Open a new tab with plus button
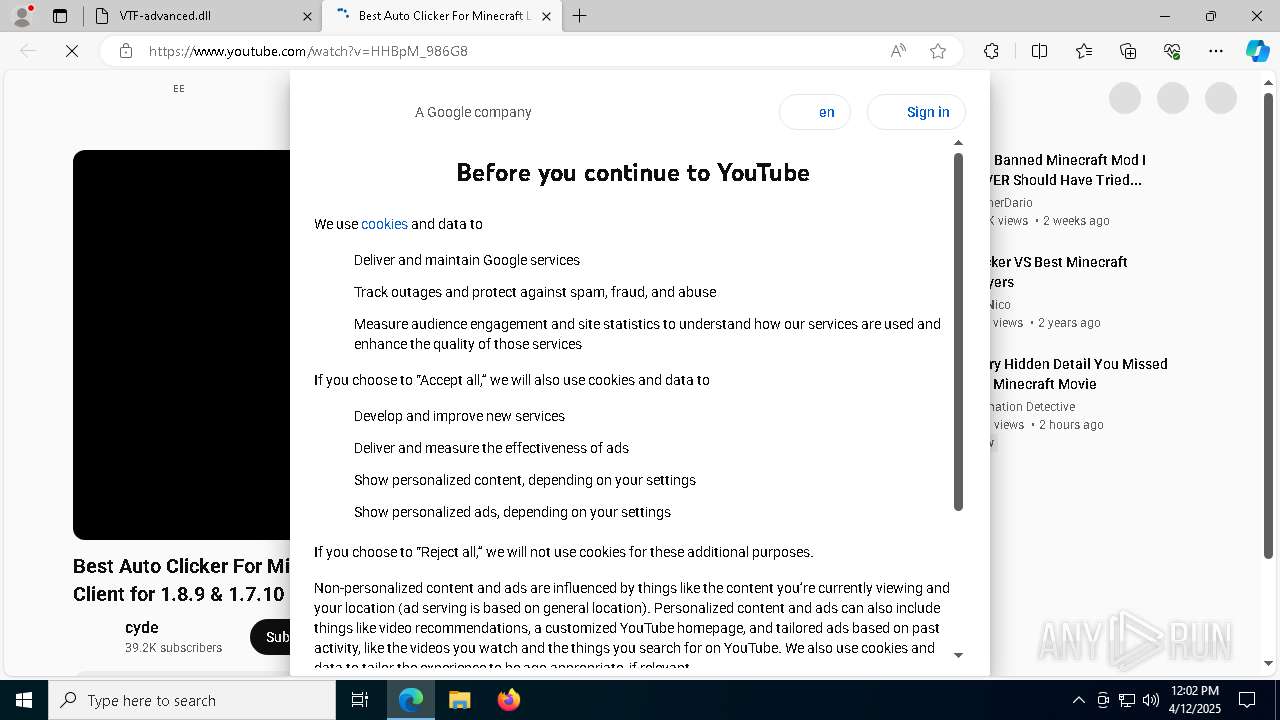The height and width of the screenshot is (720, 1280). (580, 16)
